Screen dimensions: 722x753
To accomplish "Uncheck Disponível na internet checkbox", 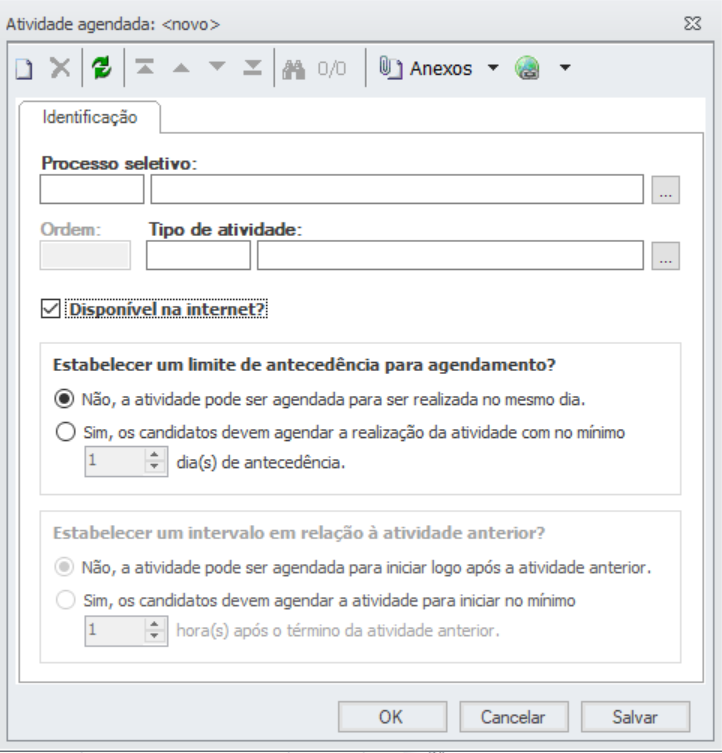I will tap(50, 309).
